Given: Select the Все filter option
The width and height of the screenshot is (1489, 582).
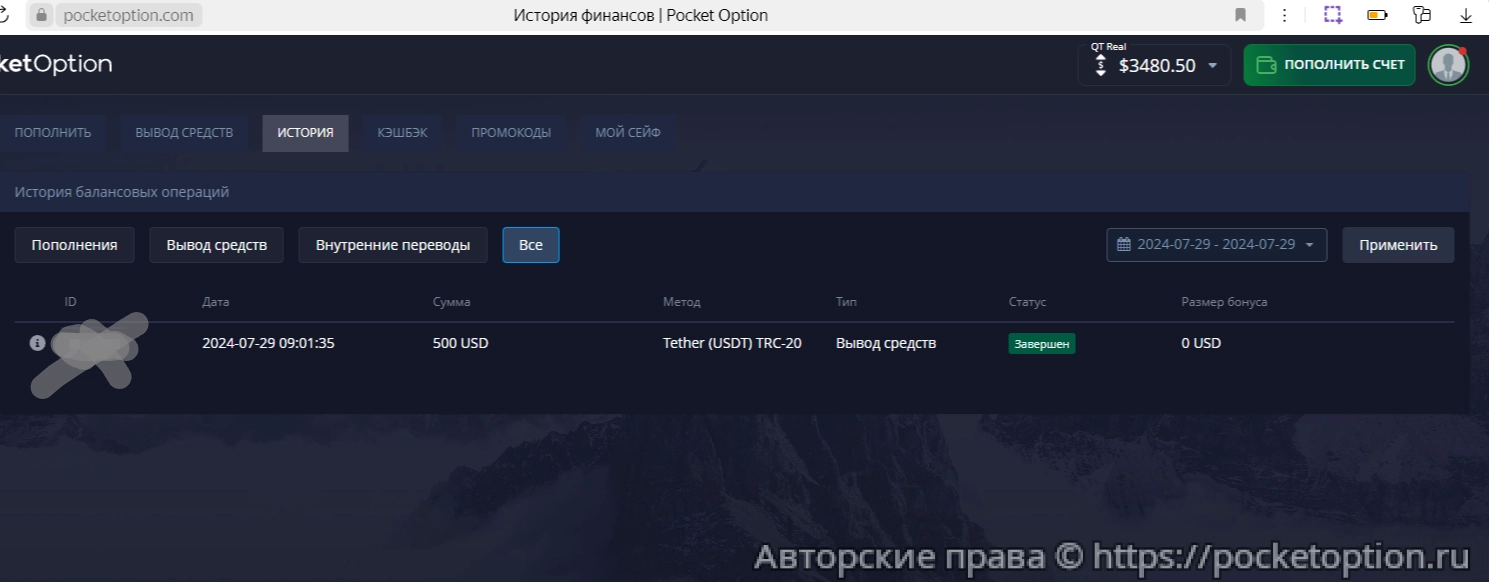Looking at the screenshot, I should pos(530,244).
